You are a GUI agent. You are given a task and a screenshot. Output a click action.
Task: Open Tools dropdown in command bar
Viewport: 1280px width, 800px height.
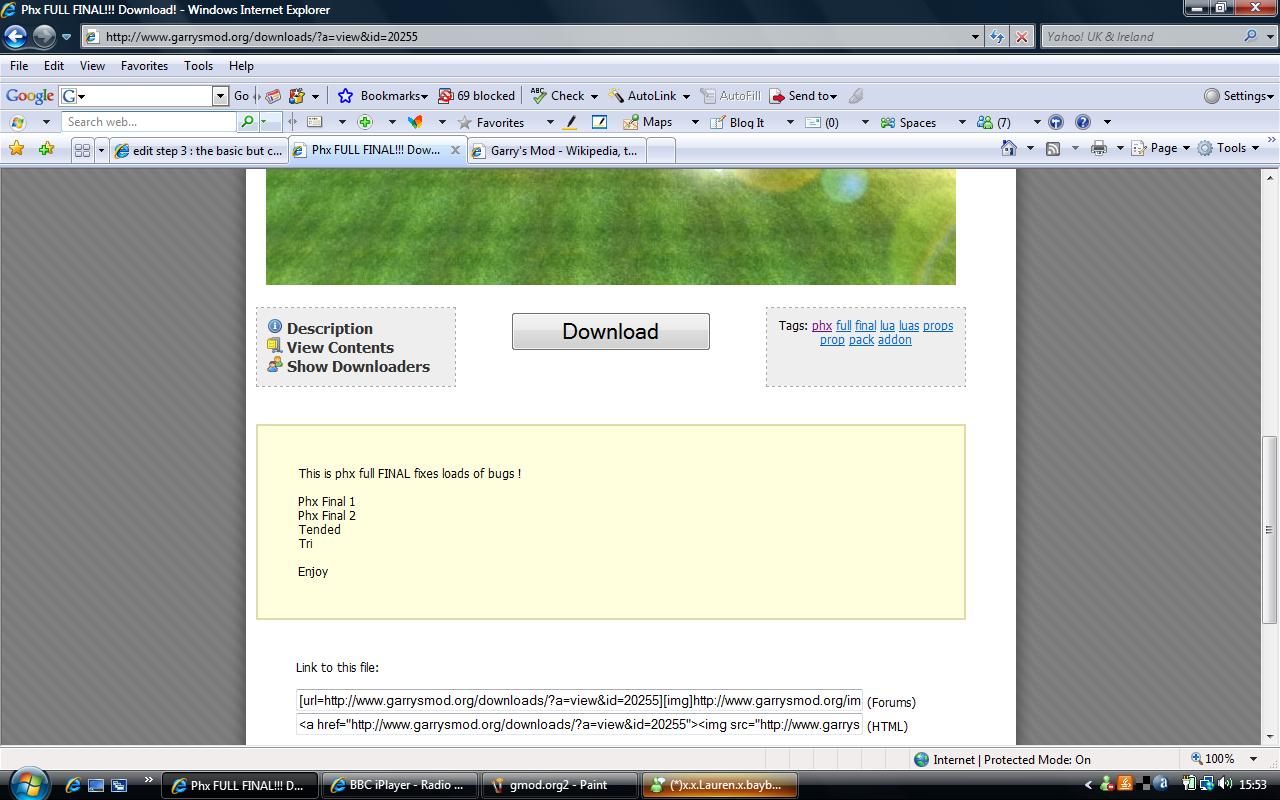click(x=1229, y=148)
